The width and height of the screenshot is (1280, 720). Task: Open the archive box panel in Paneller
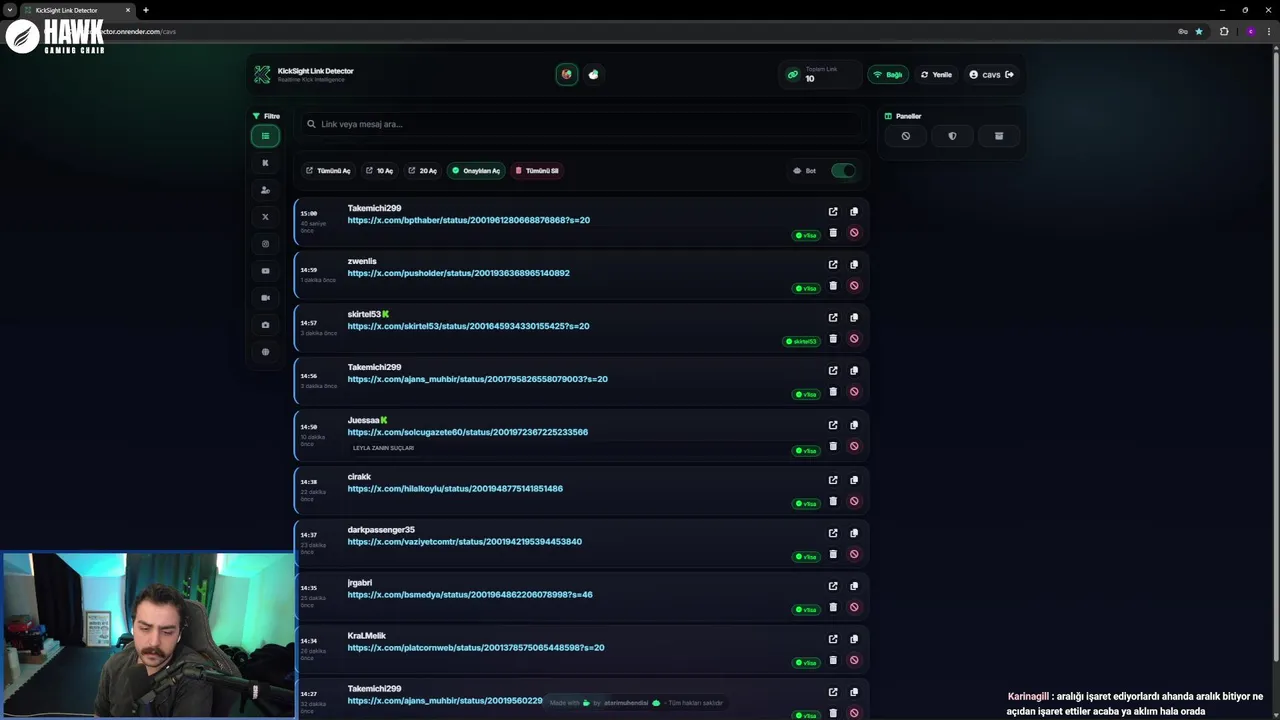[x=999, y=136]
